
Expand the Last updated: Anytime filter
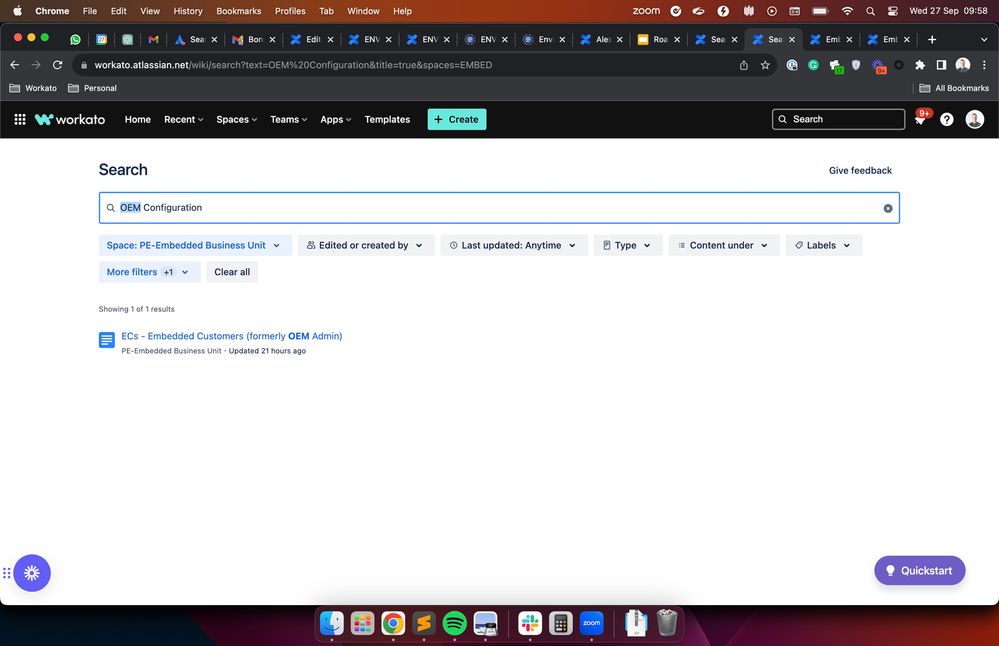click(x=514, y=245)
